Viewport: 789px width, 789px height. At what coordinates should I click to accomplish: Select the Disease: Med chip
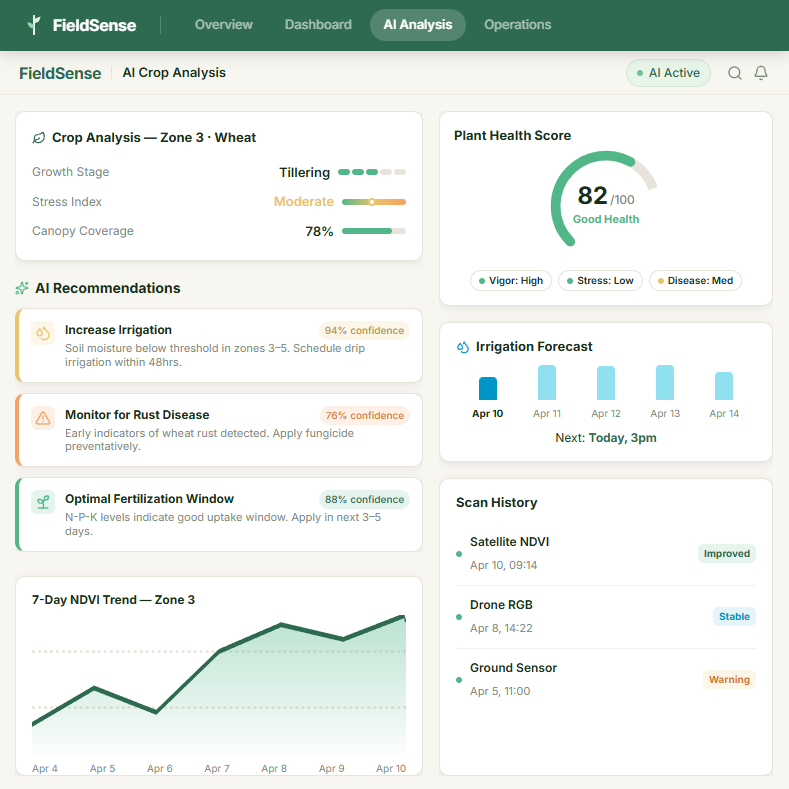click(x=695, y=281)
